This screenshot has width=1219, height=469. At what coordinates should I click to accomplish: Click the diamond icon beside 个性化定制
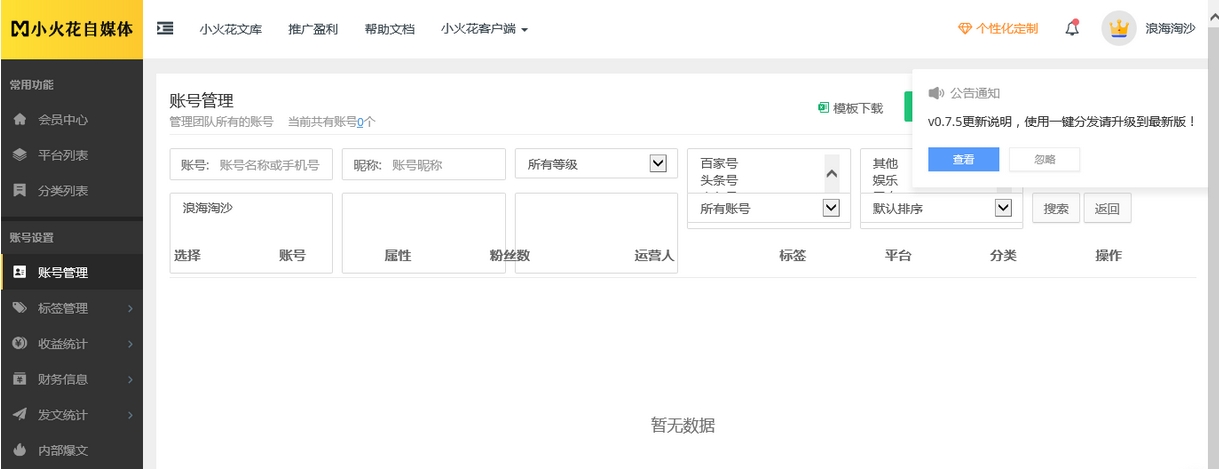(964, 29)
